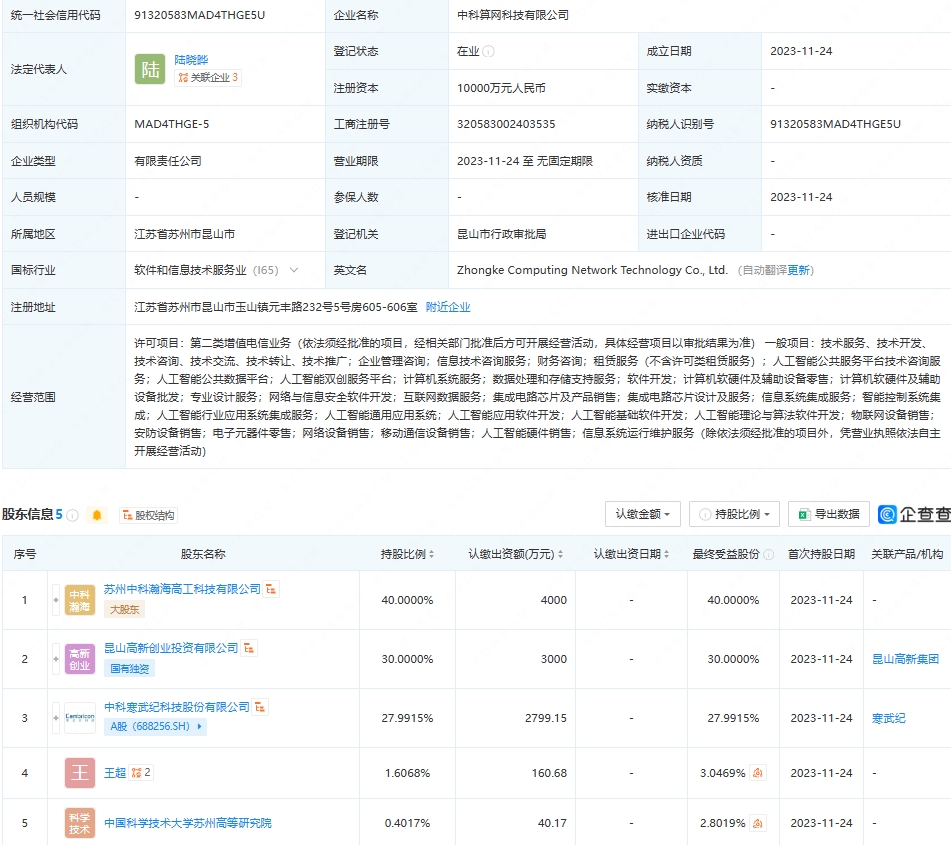This screenshot has height=845, width=951.
Task: Click the equity chart icon beside 昆山高新创业投资有限公司
Action: pos(249,648)
